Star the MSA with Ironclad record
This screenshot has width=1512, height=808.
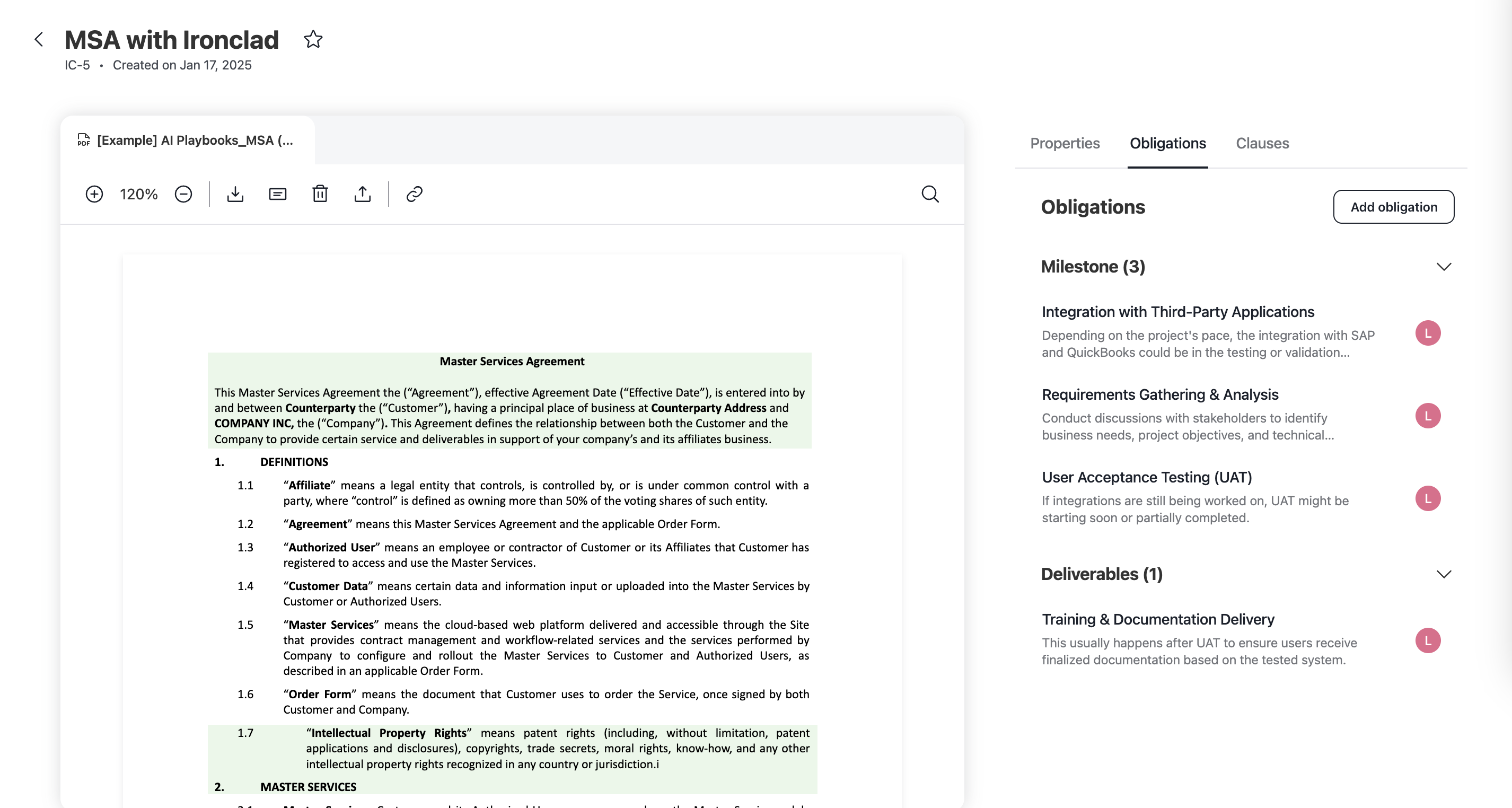(313, 39)
